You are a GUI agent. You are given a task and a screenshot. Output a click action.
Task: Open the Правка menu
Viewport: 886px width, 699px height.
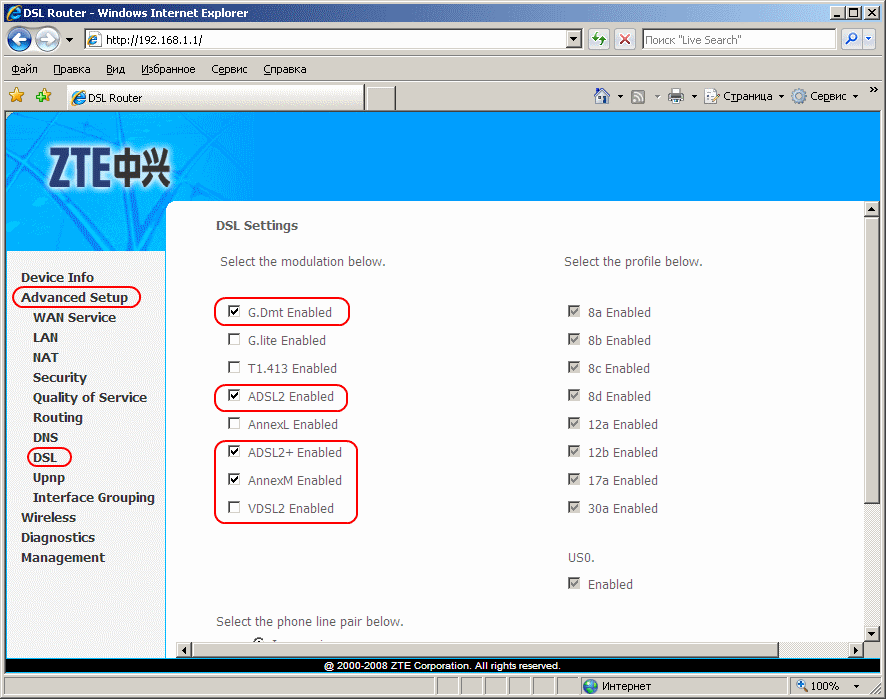(72, 69)
